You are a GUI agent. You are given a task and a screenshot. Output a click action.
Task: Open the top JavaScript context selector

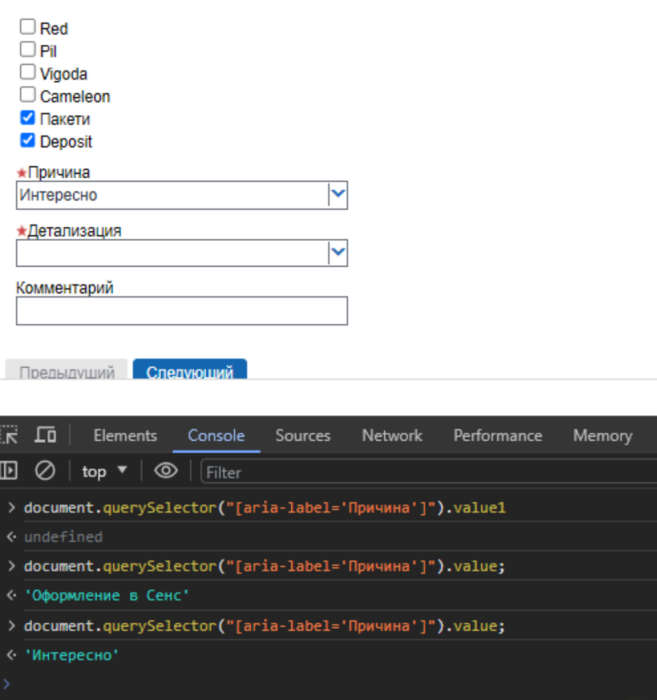(x=104, y=471)
